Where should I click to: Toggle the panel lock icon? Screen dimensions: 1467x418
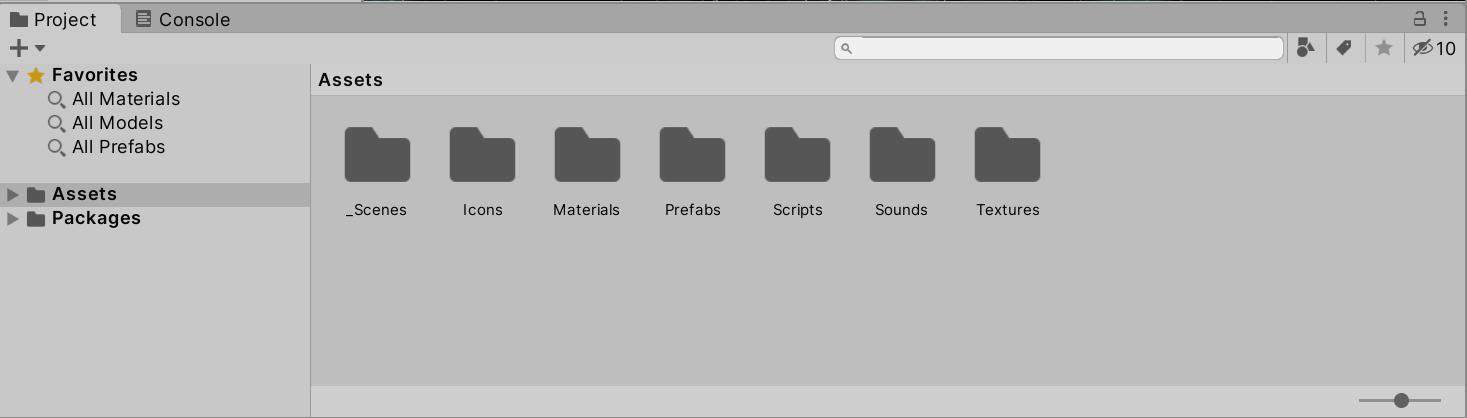coord(1419,18)
